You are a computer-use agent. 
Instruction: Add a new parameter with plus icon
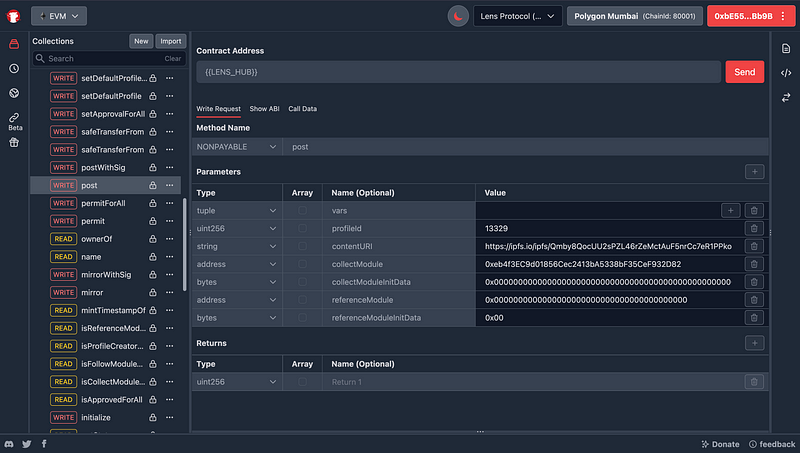[x=754, y=172]
